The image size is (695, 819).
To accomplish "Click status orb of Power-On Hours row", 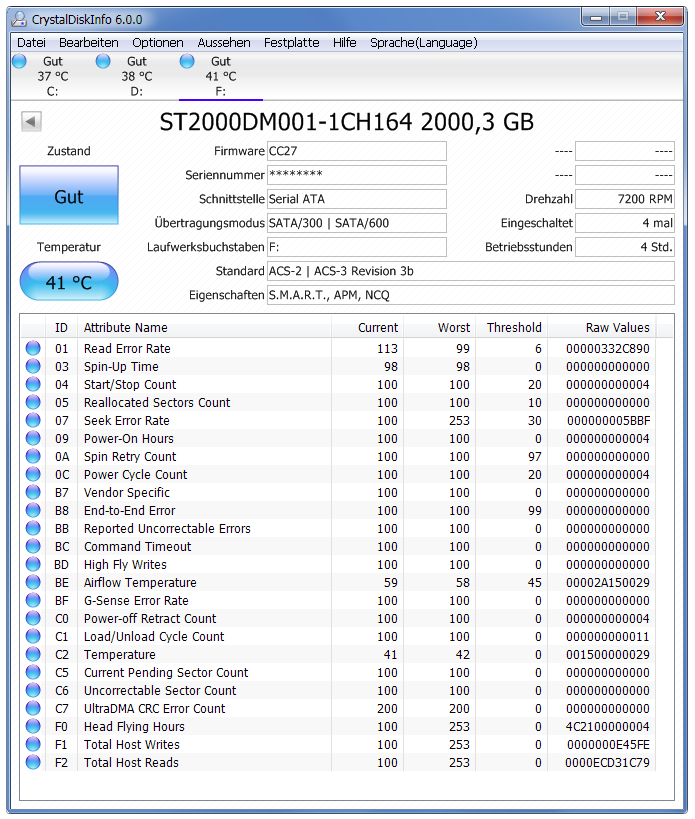I will [x=33, y=438].
